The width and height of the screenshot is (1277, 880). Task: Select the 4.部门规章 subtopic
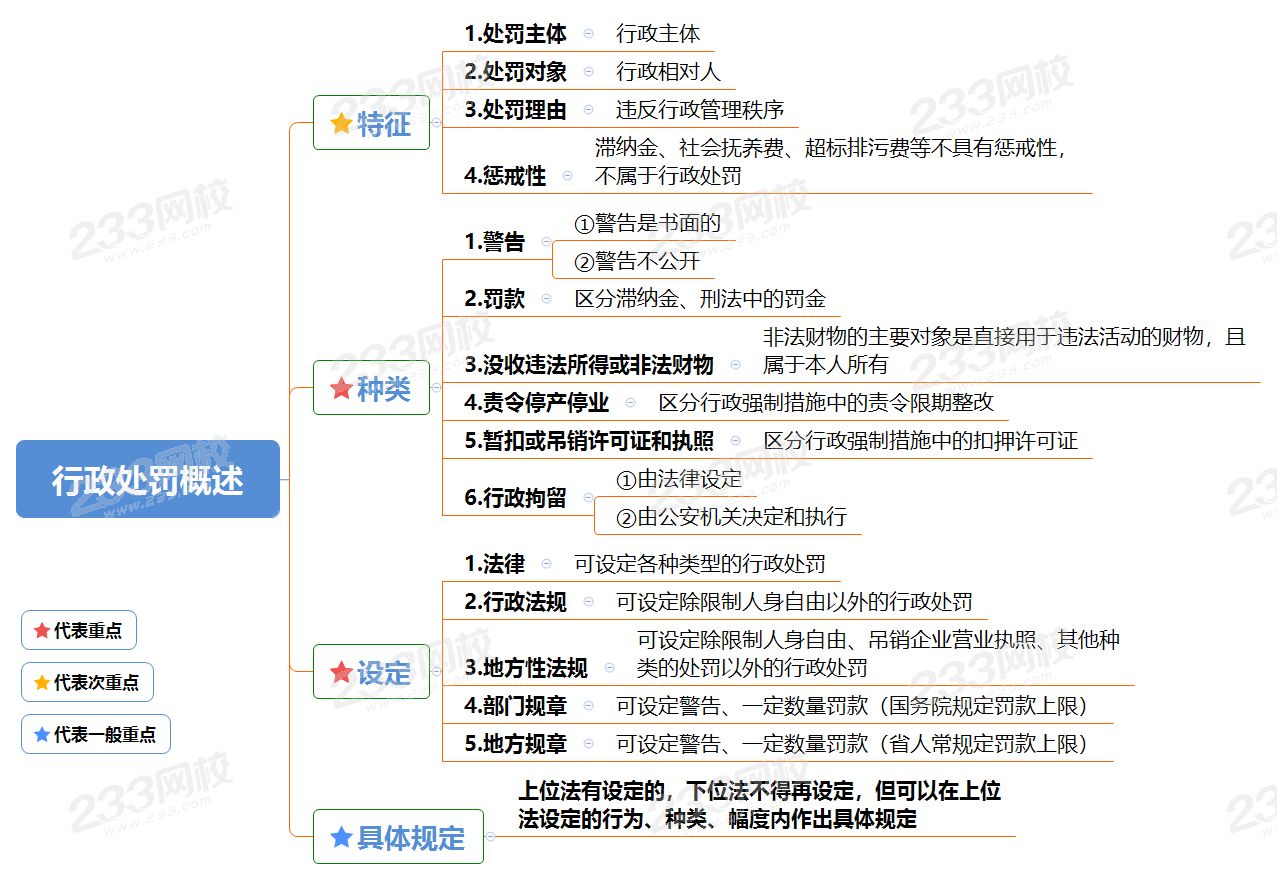click(x=515, y=705)
